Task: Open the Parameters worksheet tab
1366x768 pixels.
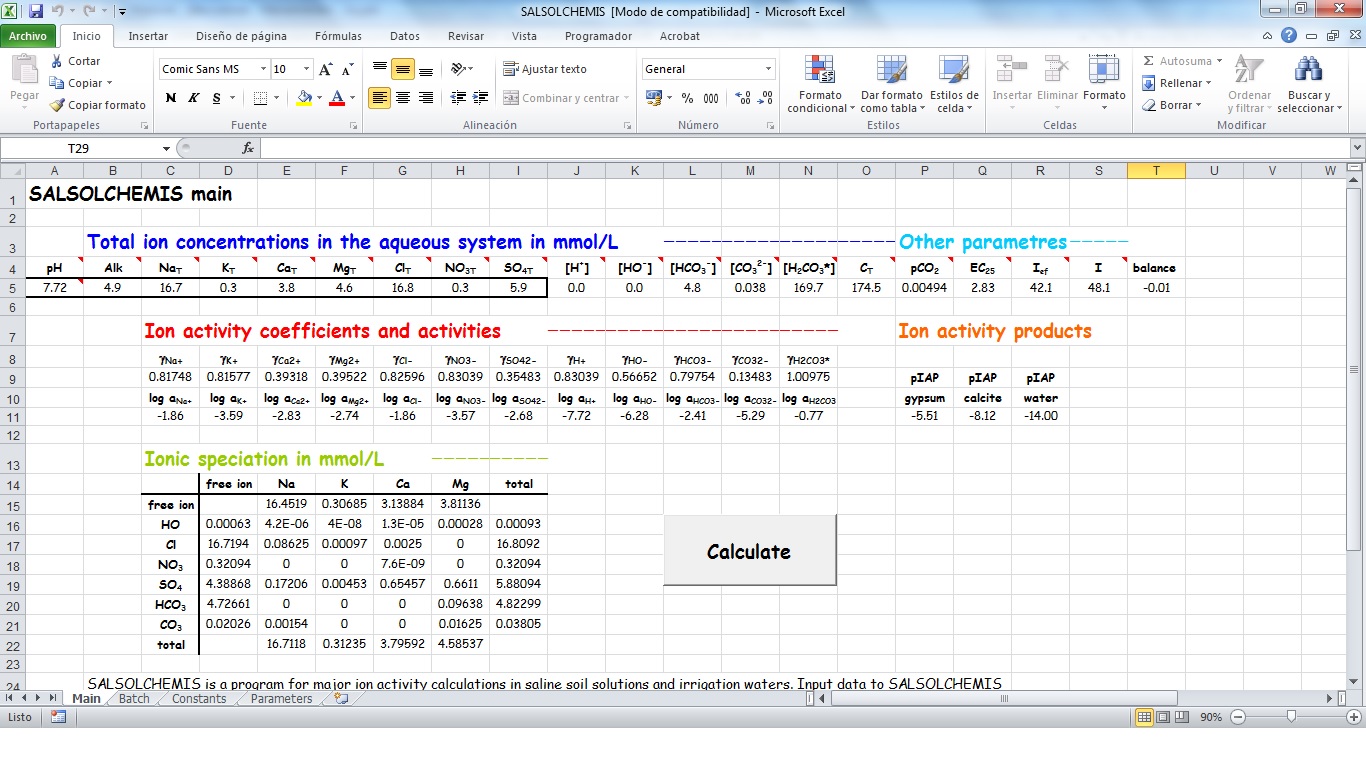Action: (x=281, y=699)
